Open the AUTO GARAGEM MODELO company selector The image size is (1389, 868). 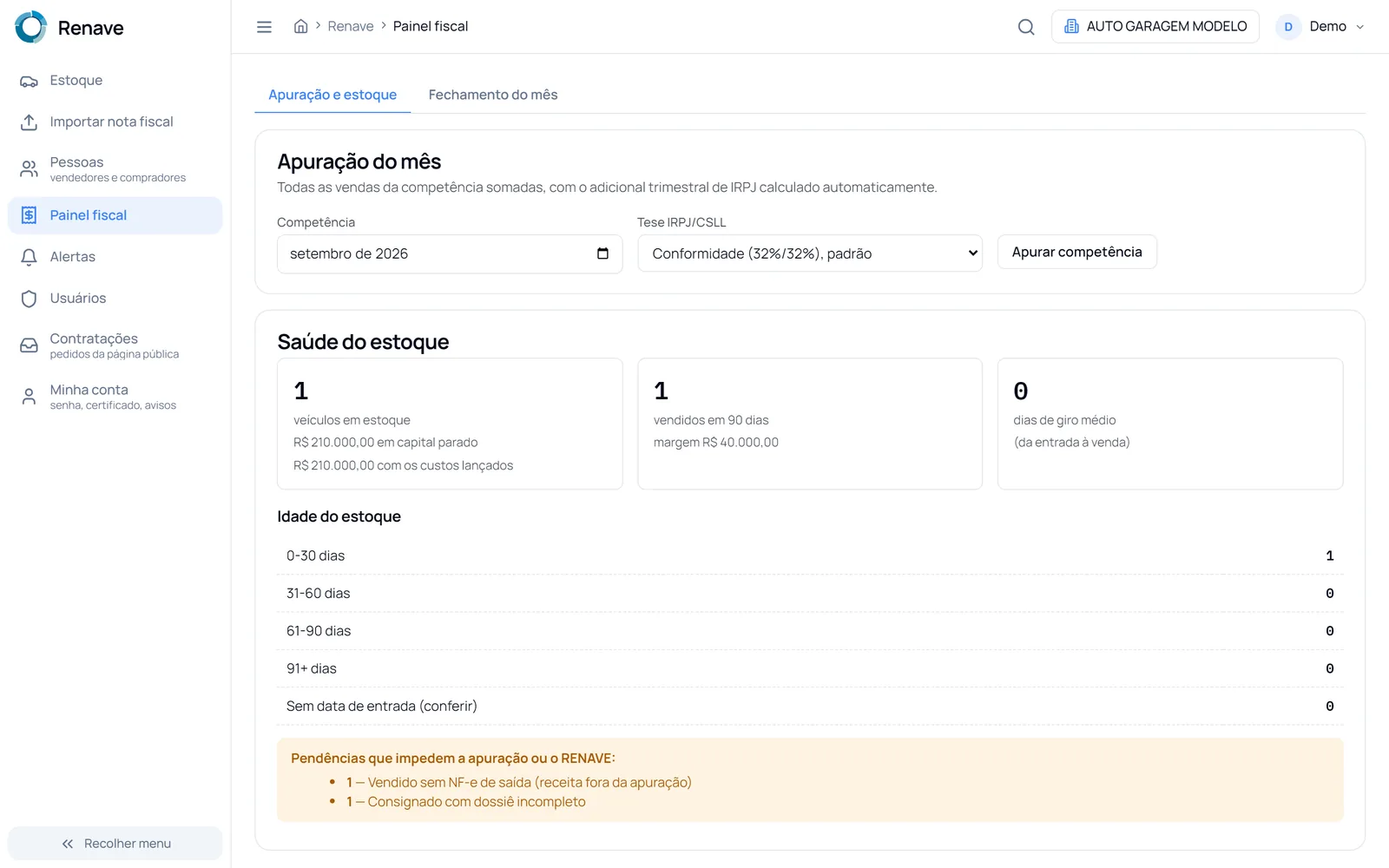coord(1155,27)
